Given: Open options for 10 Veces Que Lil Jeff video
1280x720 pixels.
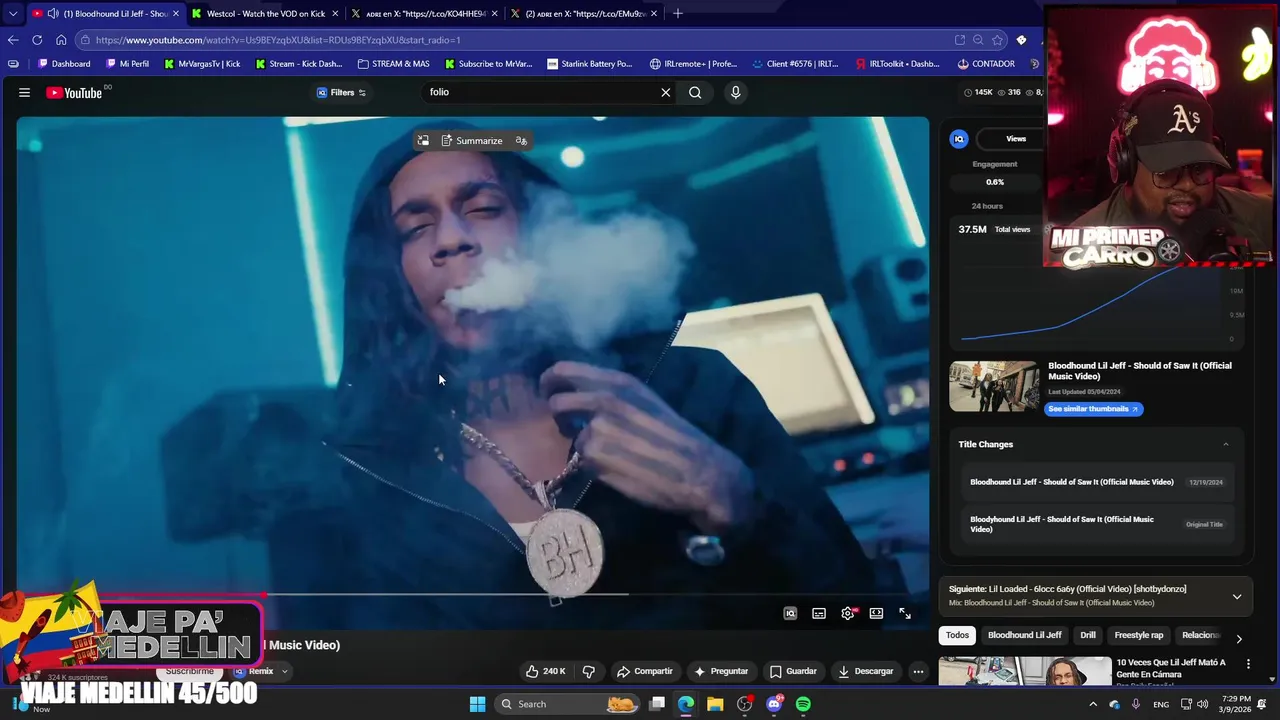Looking at the screenshot, I should point(1248,664).
